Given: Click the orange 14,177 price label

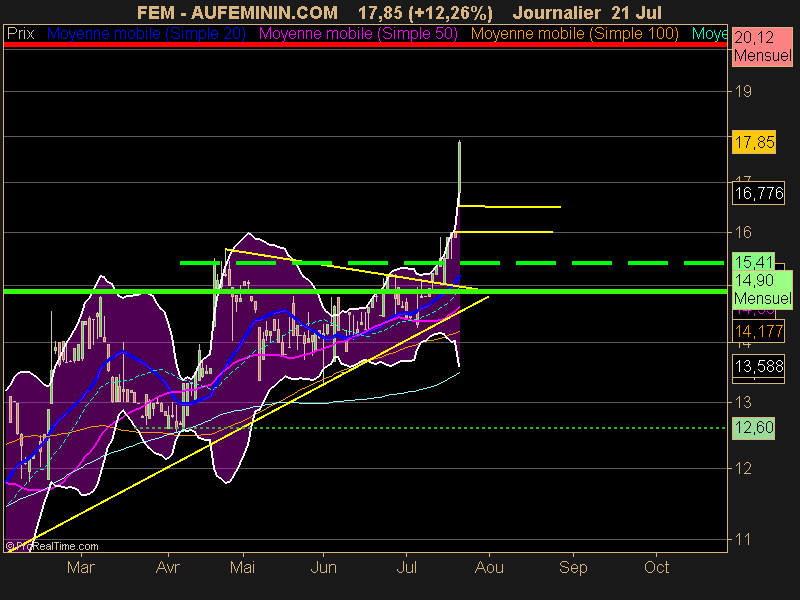Looking at the screenshot, I should tap(759, 331).
